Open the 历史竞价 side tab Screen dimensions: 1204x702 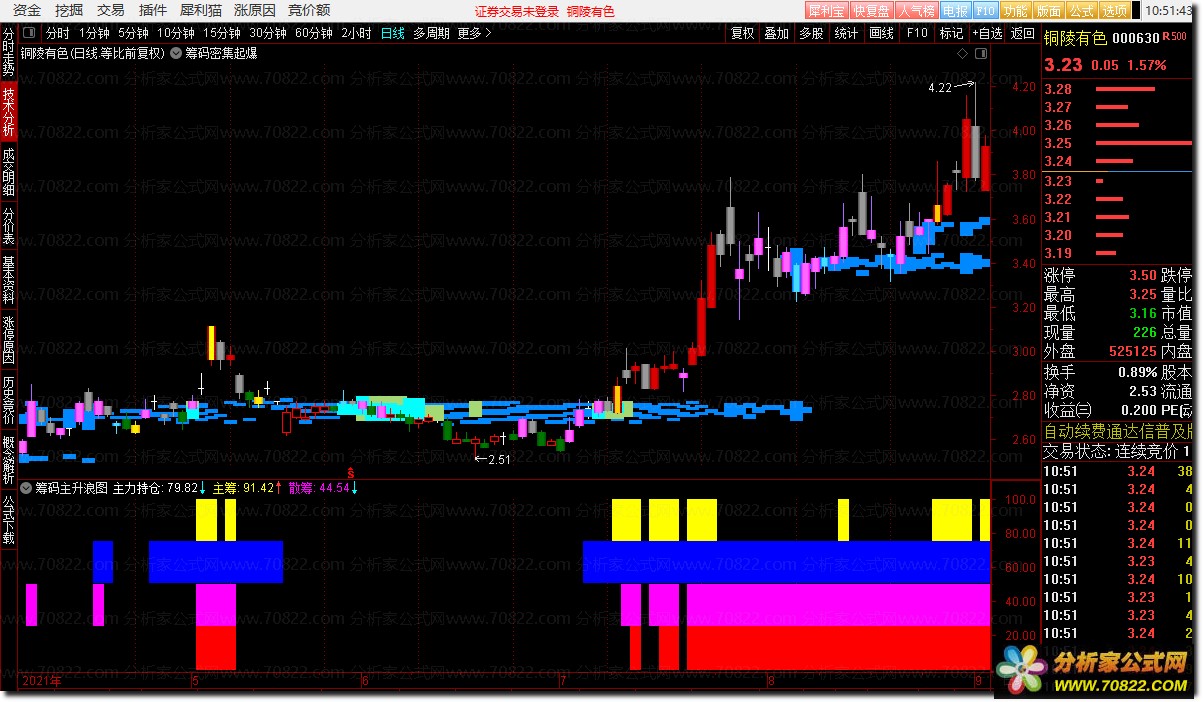tap(8, 399)
